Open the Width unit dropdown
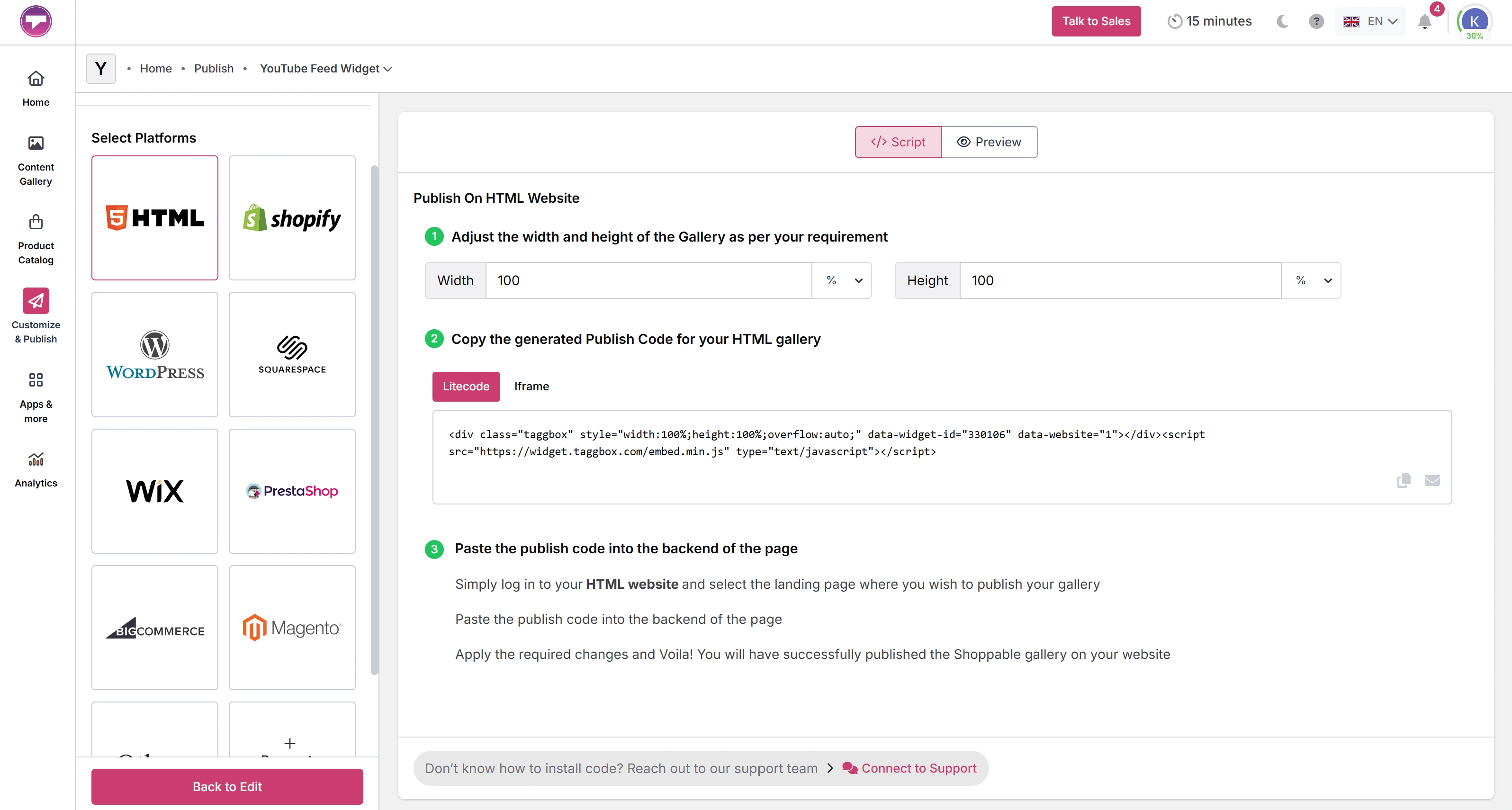 pos(842,280)
